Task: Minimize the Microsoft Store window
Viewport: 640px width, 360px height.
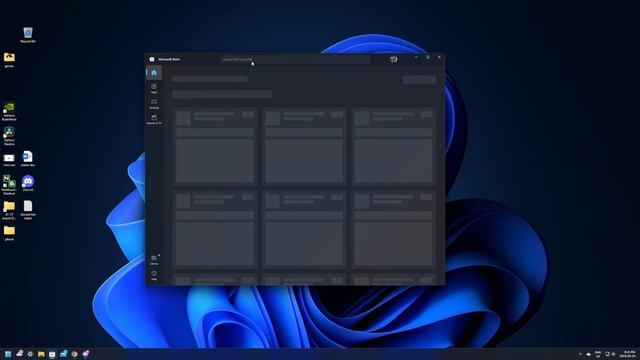Action: (x=416, y=57)
